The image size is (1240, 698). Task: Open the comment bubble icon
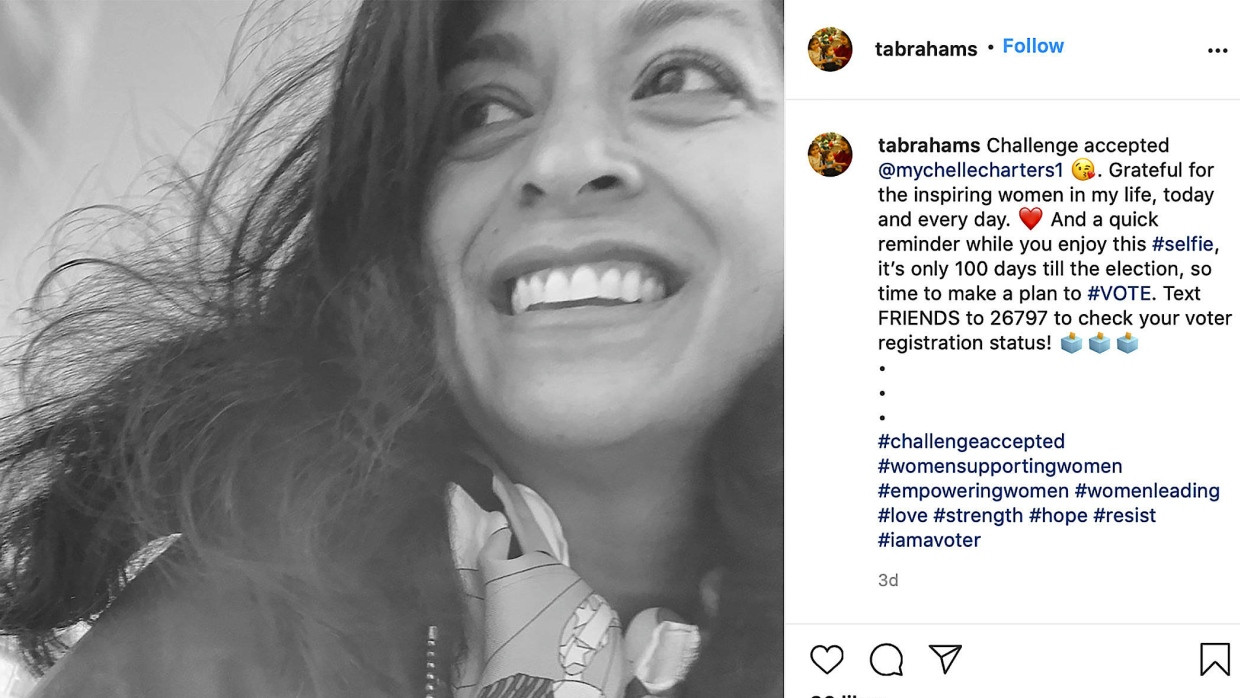[886, 659]
